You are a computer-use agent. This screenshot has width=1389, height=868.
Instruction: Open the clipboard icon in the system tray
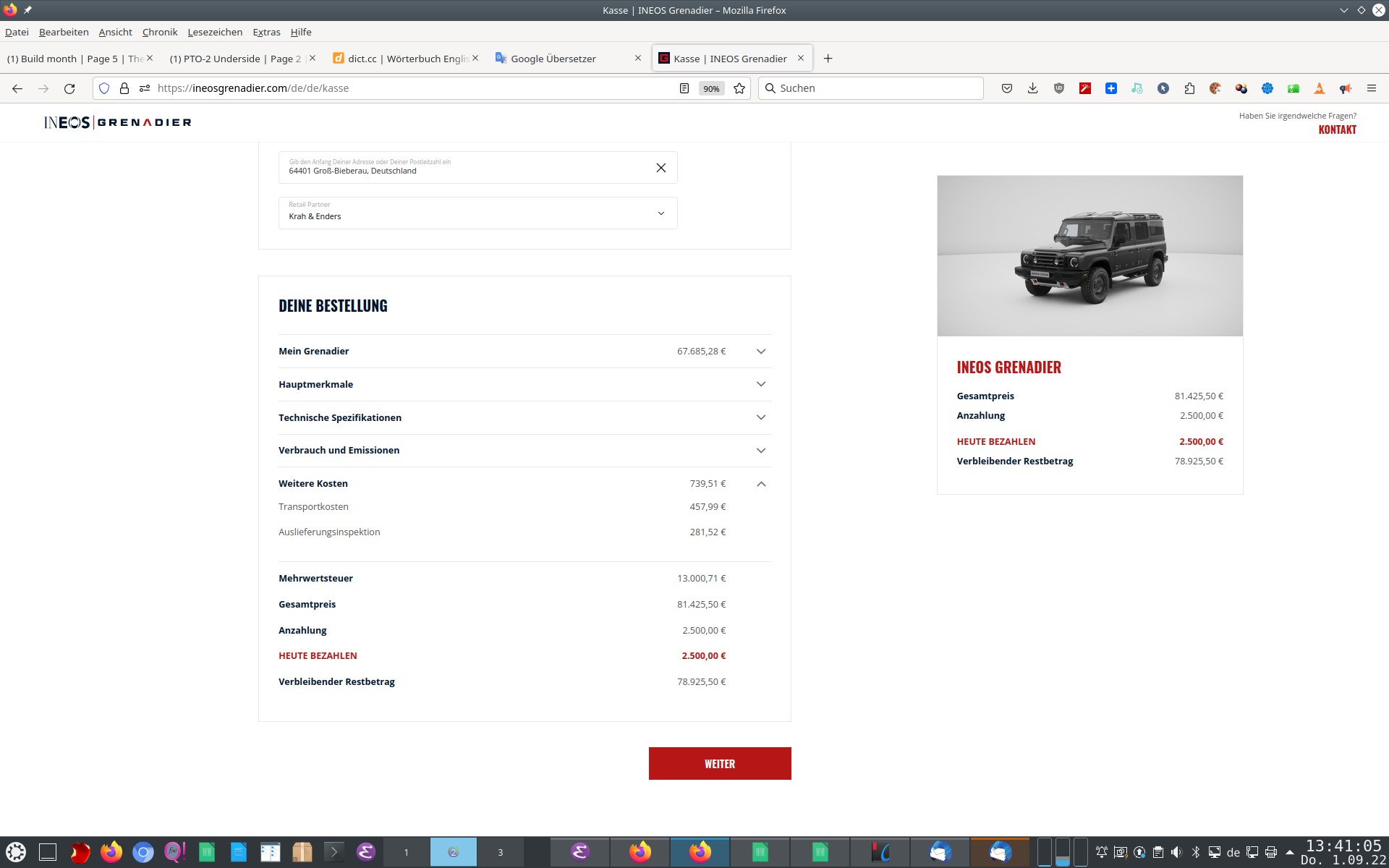pyautogui.click(x=1157, y=852)
